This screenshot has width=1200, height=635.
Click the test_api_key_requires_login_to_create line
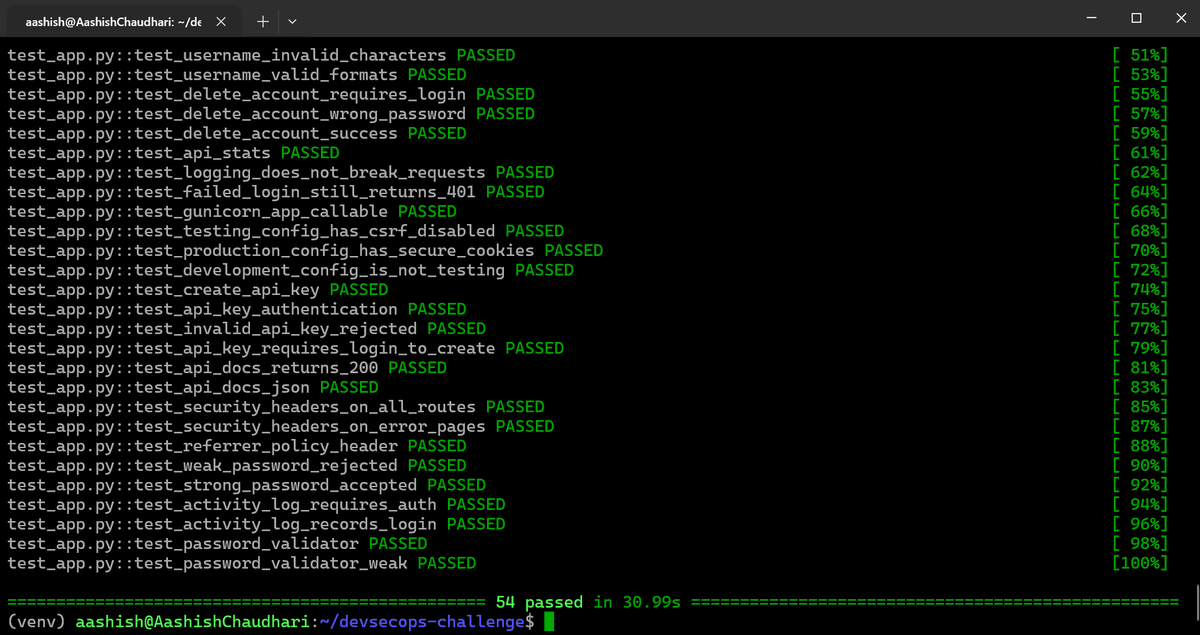point(286,348)
